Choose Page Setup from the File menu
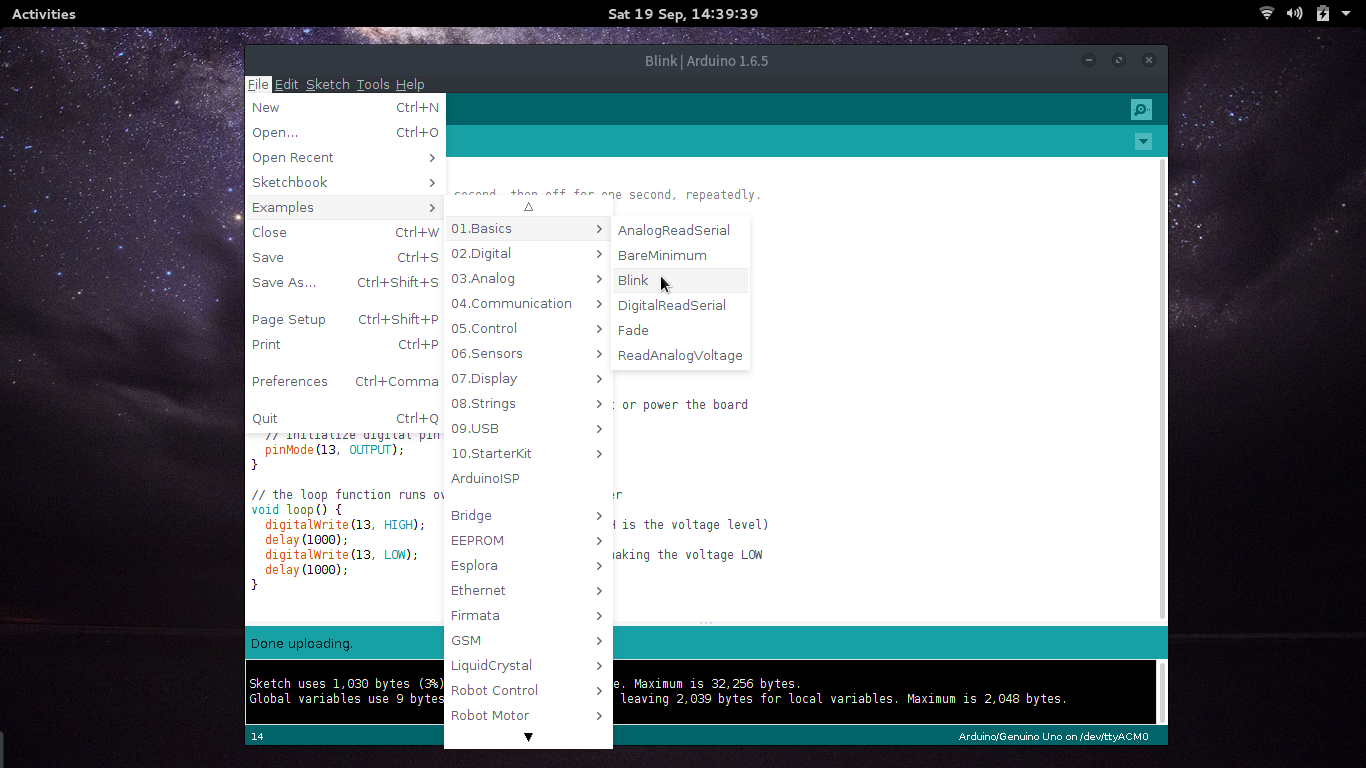Viewport: 1366px width, 768px height. pos(345,320)
